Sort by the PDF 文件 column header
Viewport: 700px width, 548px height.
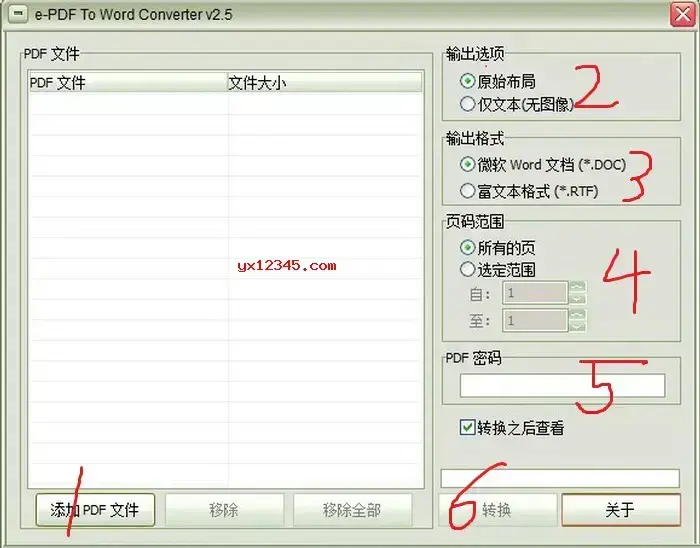[128, 83]
